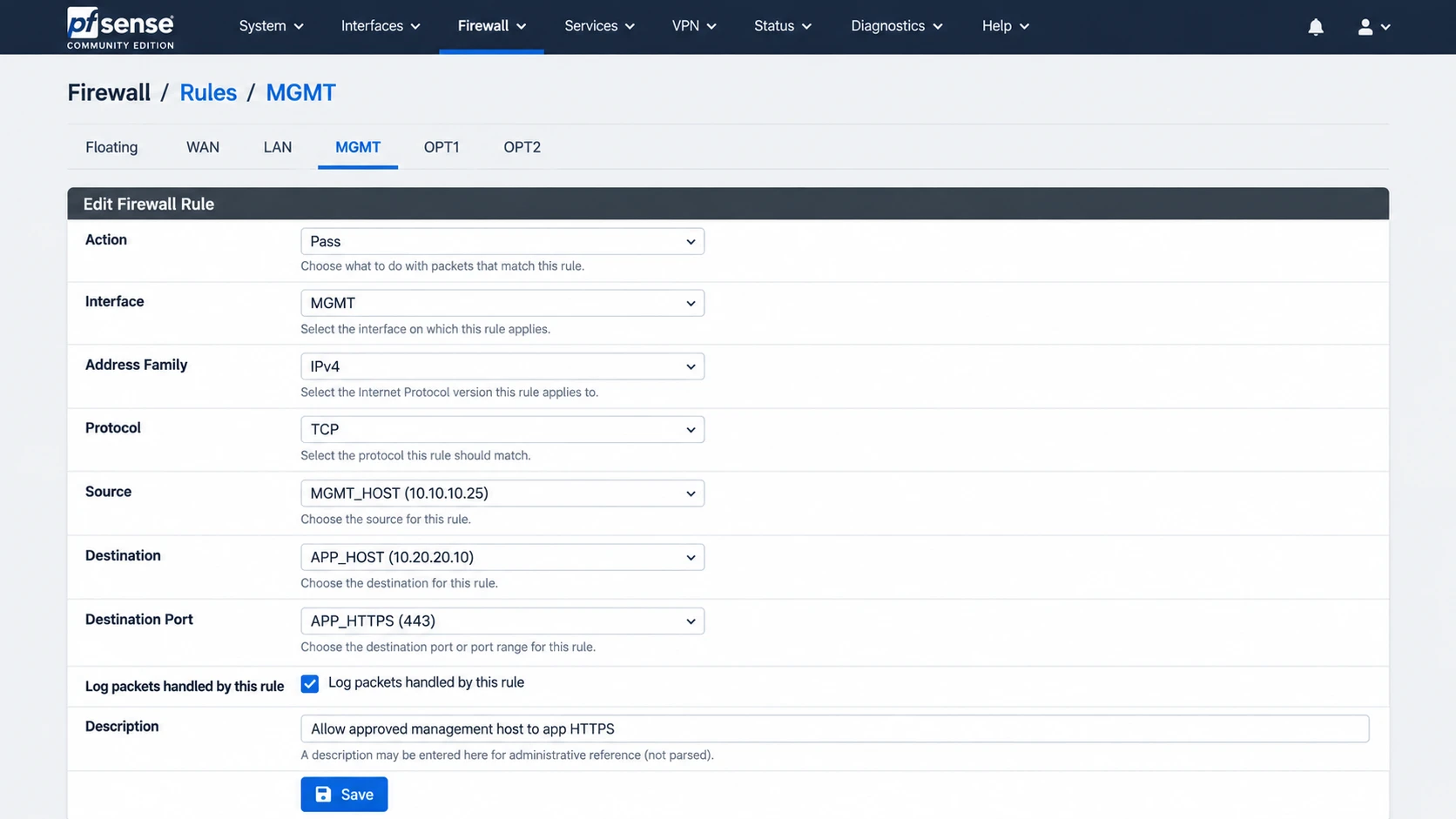
Task: Open Destination Port dropdown APP_HTTPS (443)
Action: 502,621
